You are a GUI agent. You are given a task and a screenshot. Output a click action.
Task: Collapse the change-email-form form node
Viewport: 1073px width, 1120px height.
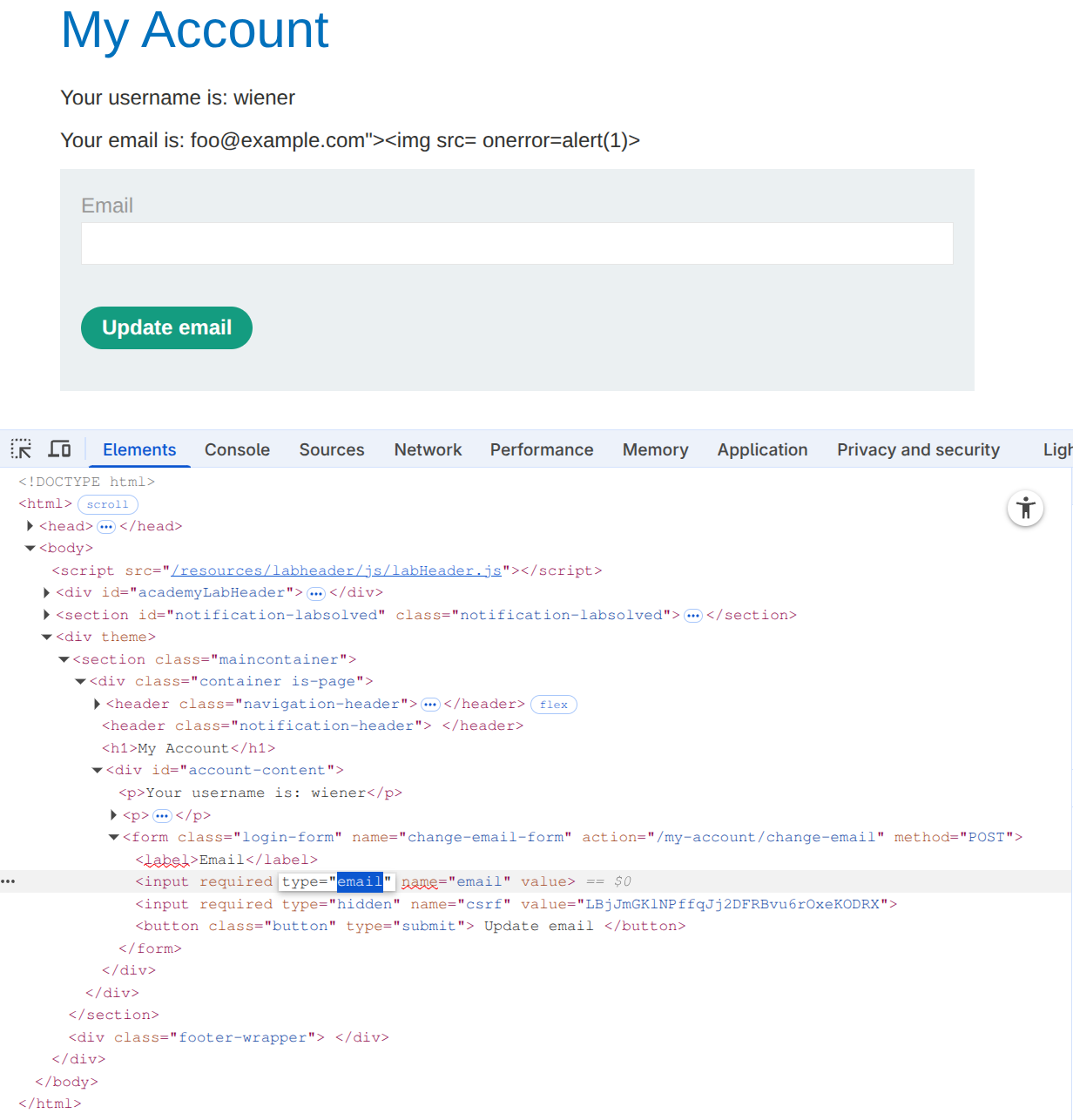click(113, 837)
